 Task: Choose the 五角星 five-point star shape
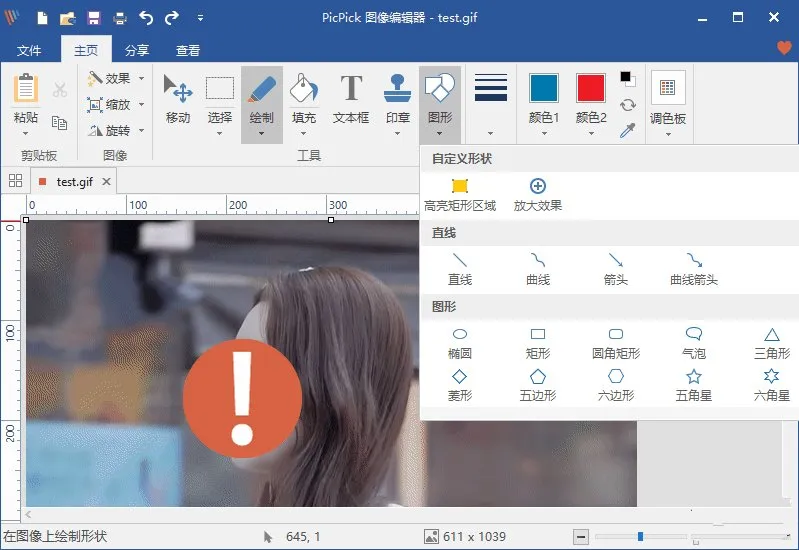pyautogui.click(x=693, y=384)
